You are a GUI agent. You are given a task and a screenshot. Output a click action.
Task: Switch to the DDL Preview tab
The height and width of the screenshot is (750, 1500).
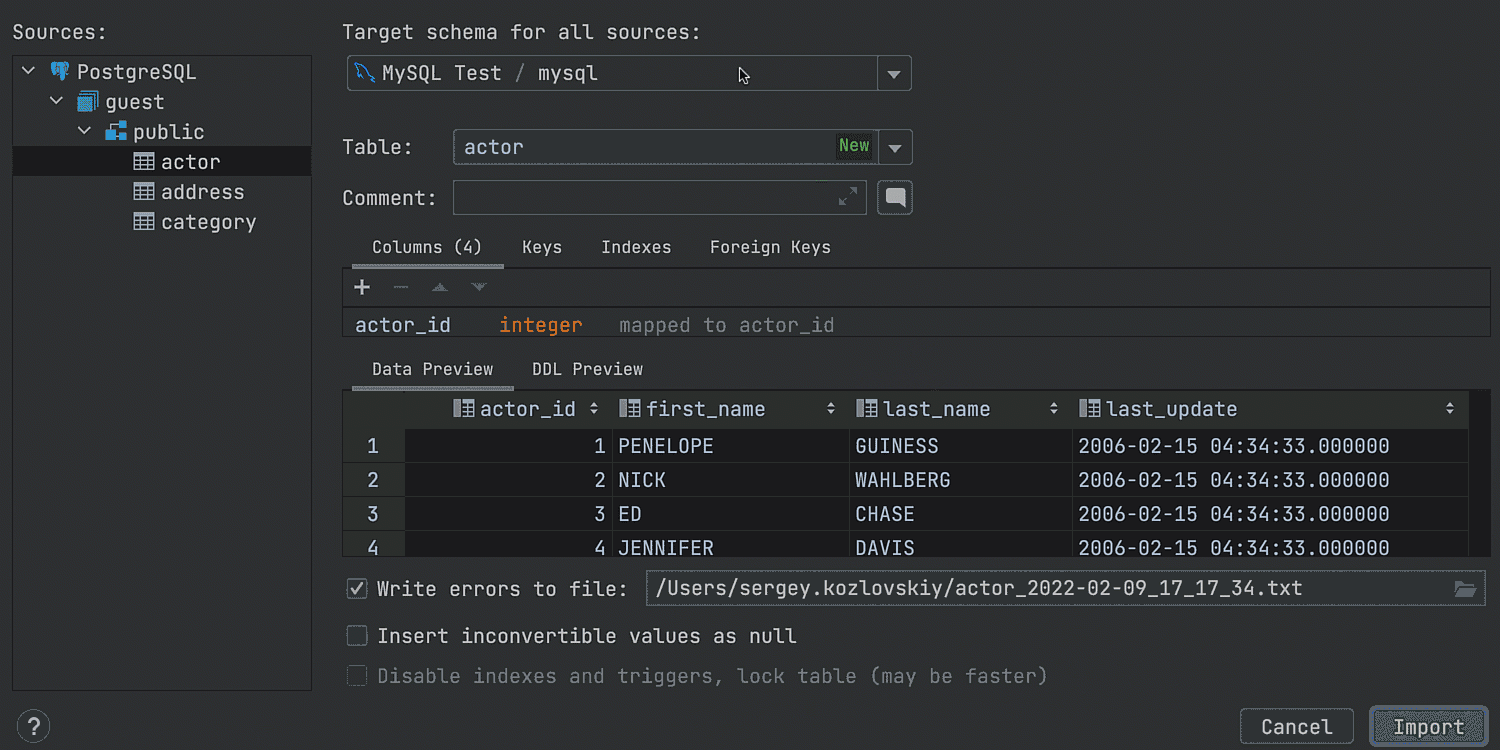tap(587, 369)
